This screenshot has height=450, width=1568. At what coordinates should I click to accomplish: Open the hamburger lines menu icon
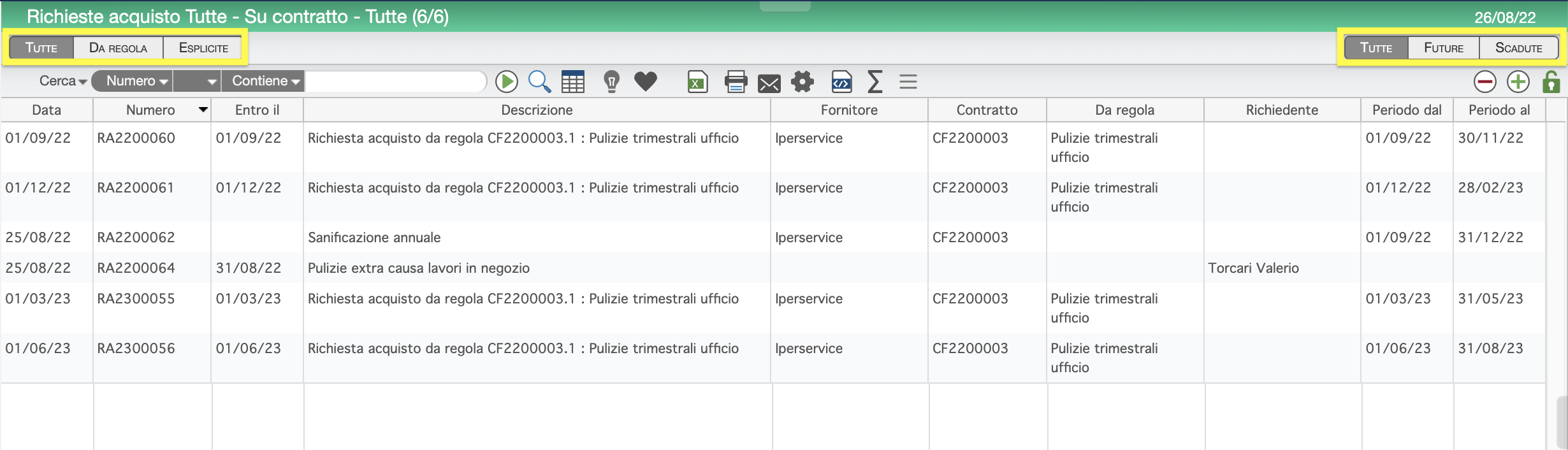(x=908, y=82)
